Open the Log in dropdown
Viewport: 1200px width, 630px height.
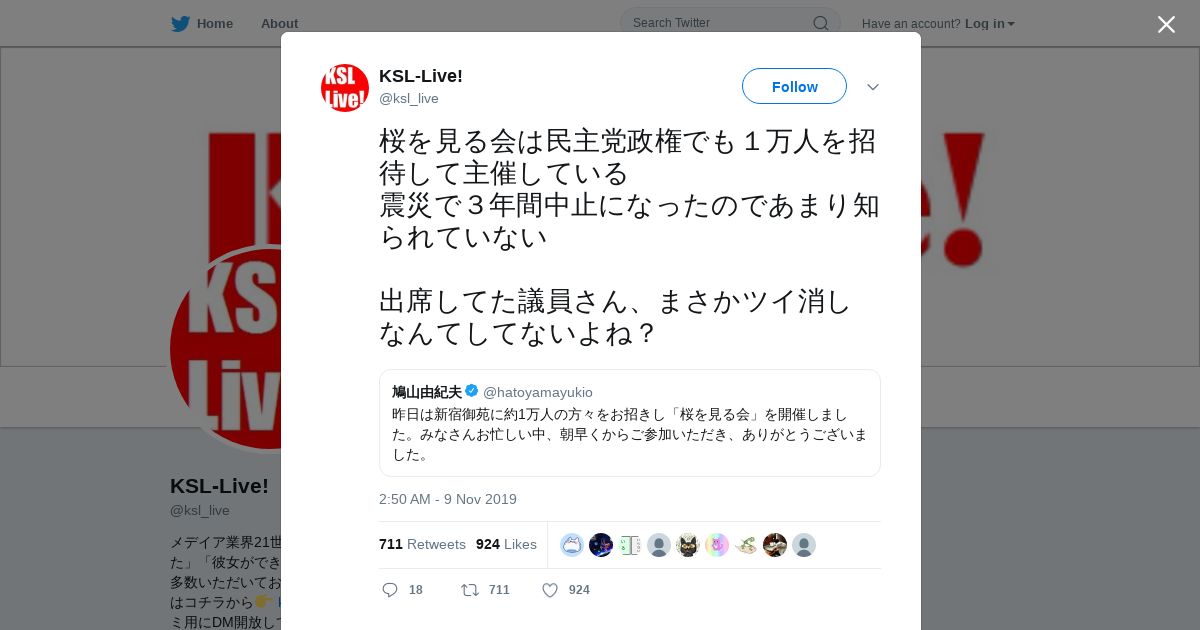tap(990, 23)
